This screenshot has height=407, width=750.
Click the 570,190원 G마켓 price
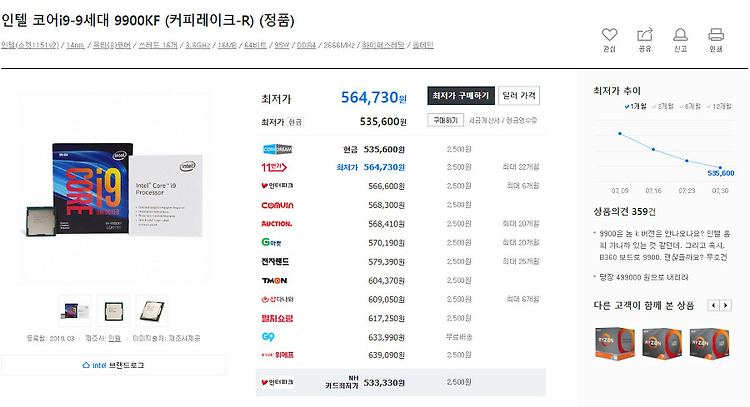click(386, 243)
